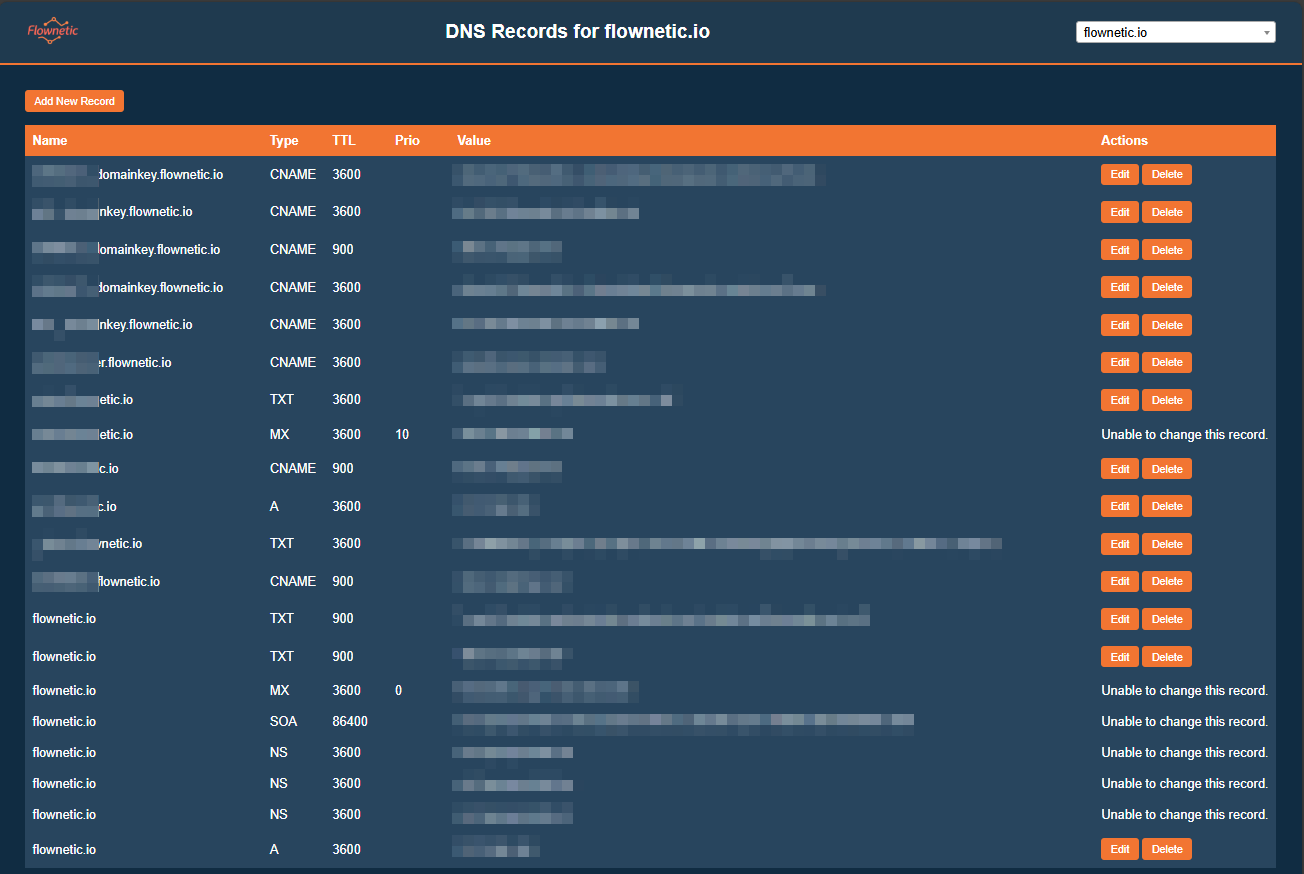The width and height of the screenshot is (1304, 874).
Task: Edit the last flownetic.io A record
Action: coord(1120,849)
